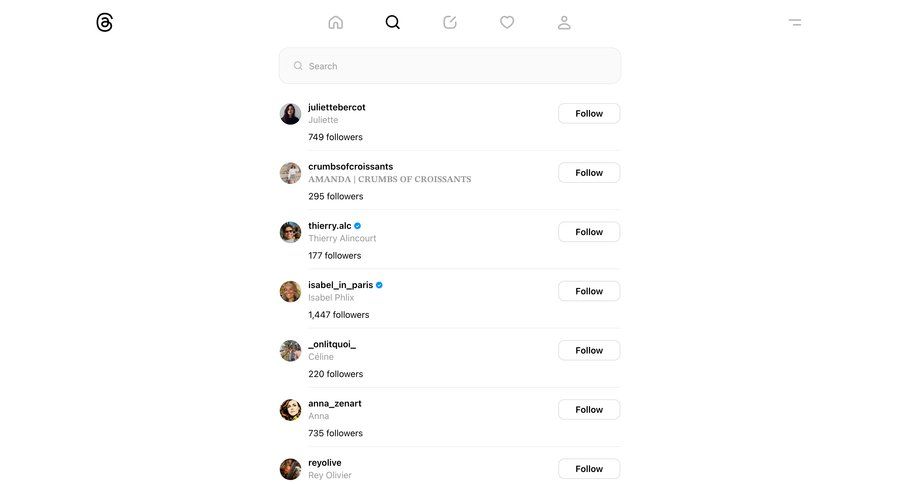Click anna_zenart avatar image

pyautogui.click(x=290, y=410)
